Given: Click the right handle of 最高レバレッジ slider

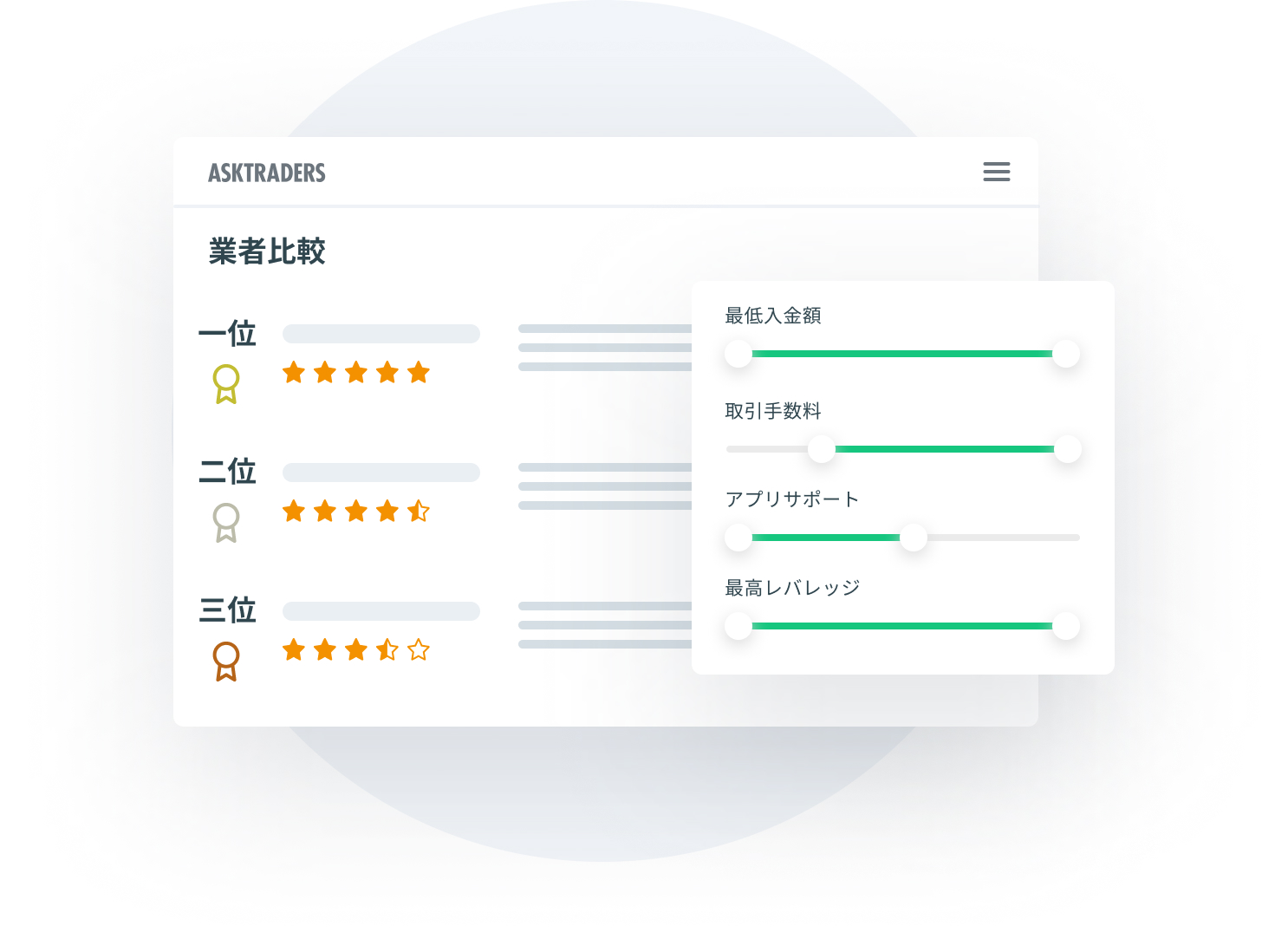Looking at the screenshot, I should click(1066, 626).
